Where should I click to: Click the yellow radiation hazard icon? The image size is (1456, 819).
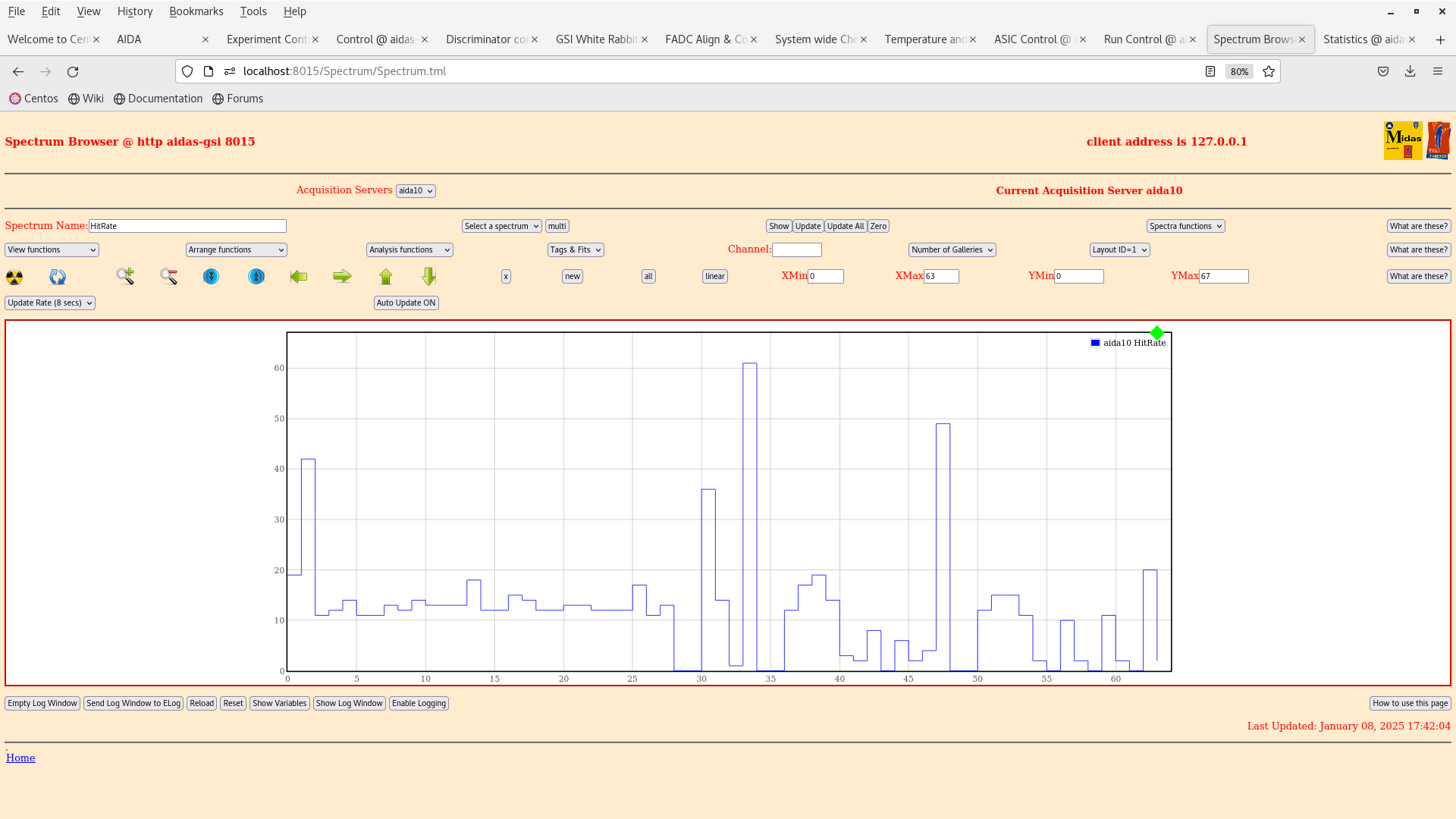pos(14,277)
